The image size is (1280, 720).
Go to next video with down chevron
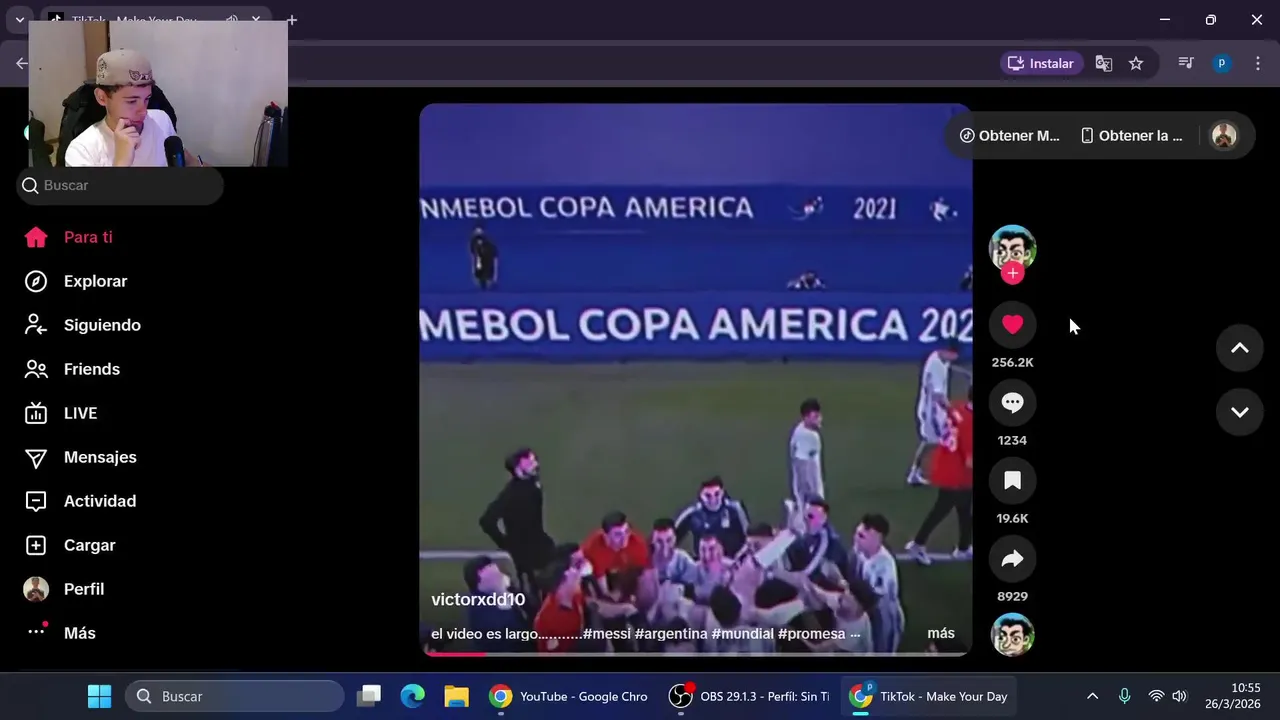tap(1239, 412)
